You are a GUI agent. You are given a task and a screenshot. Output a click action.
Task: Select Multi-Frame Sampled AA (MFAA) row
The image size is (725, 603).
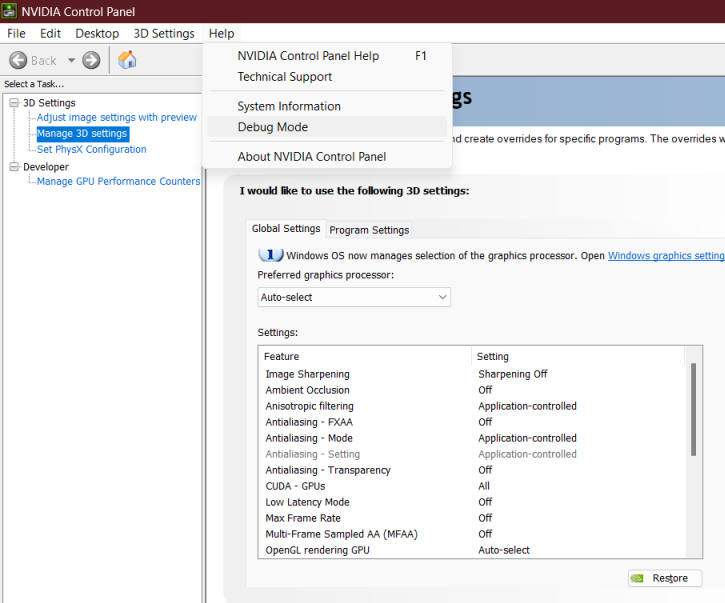point(472,534)
